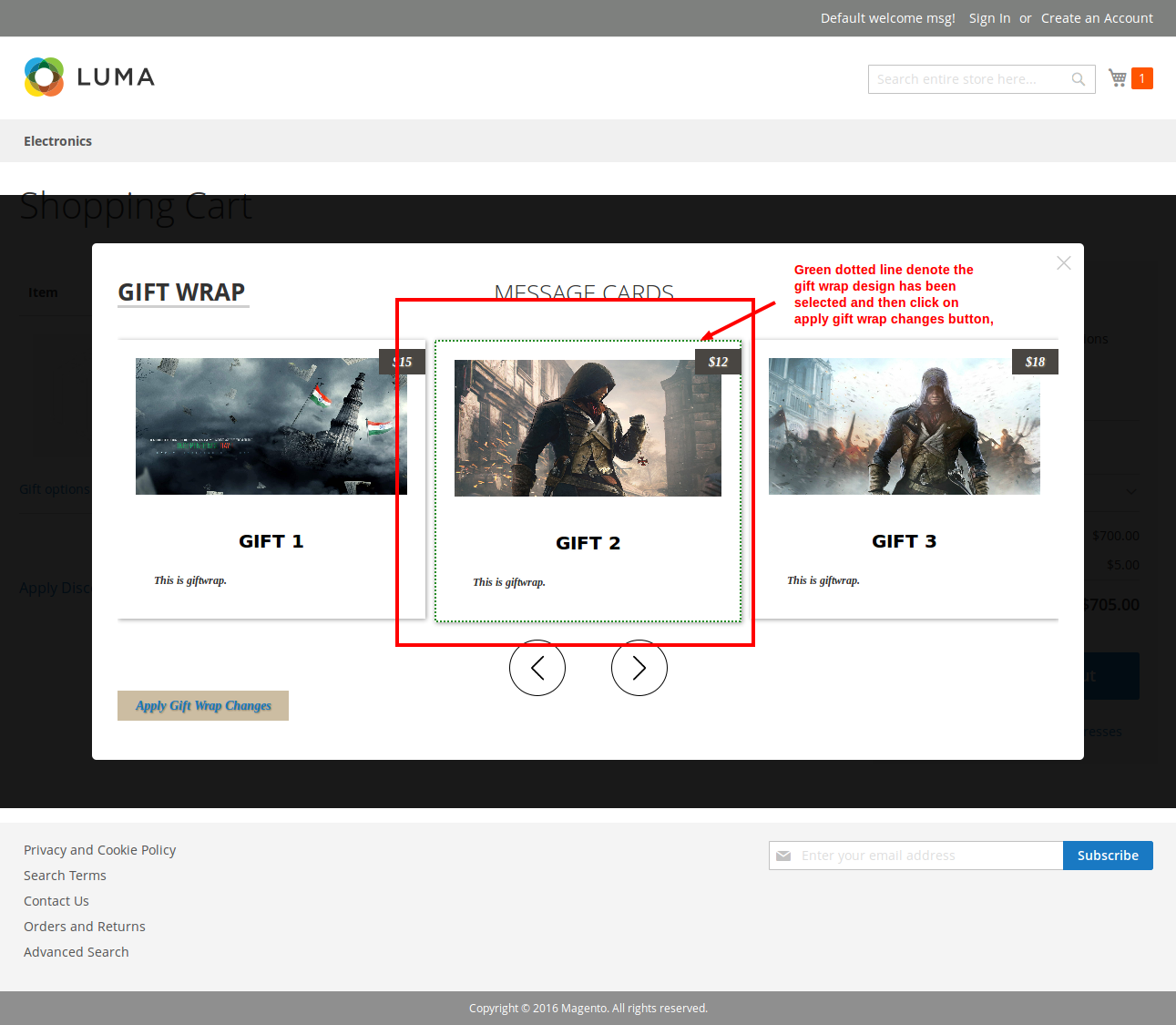Go to previous gift wrap slide

pos(537,668)
